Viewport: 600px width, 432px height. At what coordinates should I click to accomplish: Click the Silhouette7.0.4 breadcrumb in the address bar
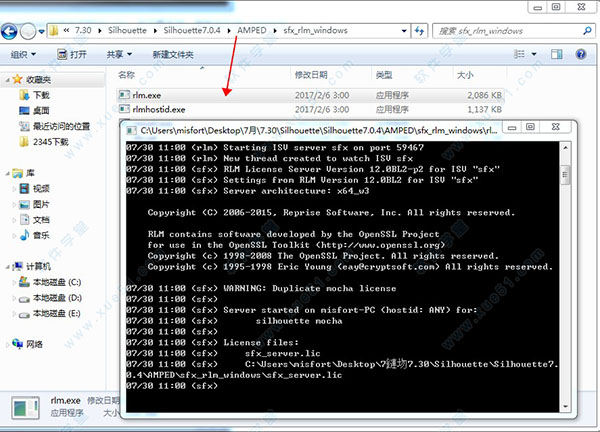tap(196, 31)
